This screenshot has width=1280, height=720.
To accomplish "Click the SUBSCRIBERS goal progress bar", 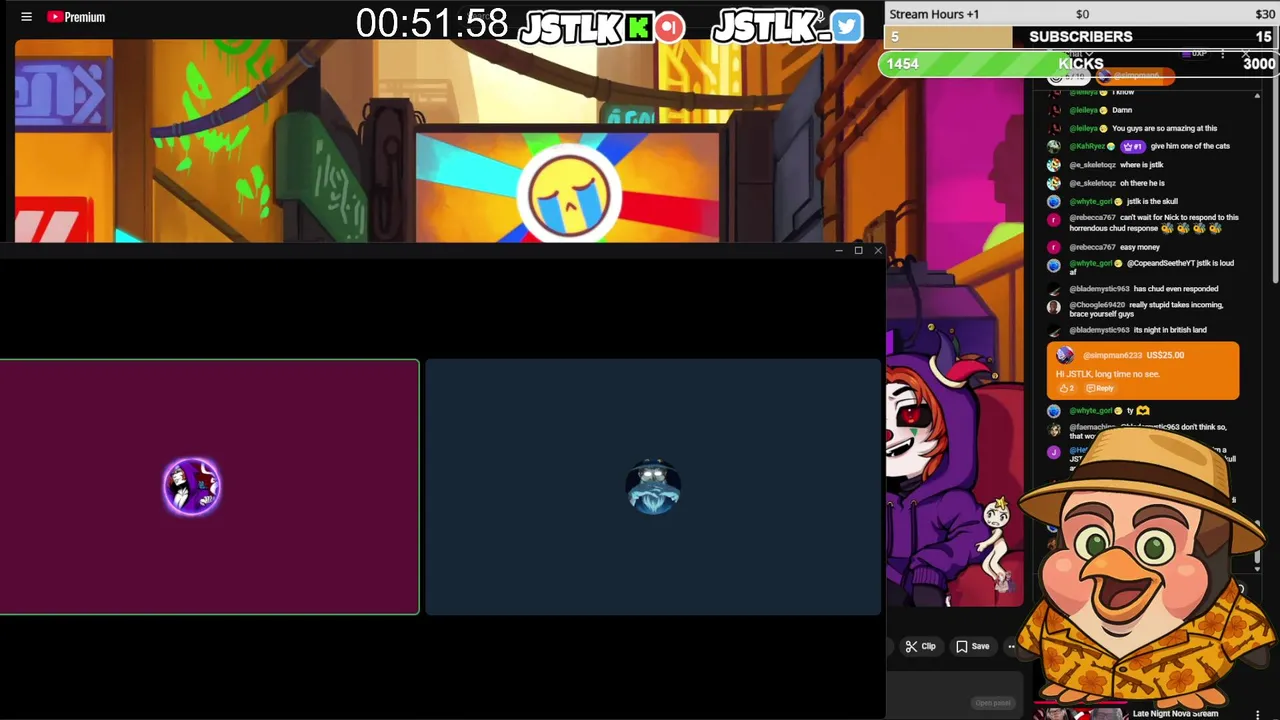I will click(x=1080, y=37).
